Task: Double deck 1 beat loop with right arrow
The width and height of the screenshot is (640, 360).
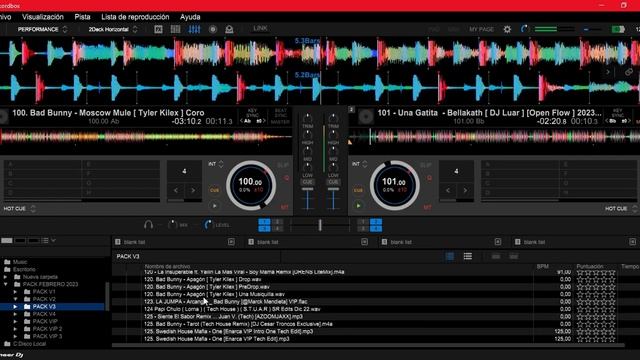Action: [x=193, y=190]
